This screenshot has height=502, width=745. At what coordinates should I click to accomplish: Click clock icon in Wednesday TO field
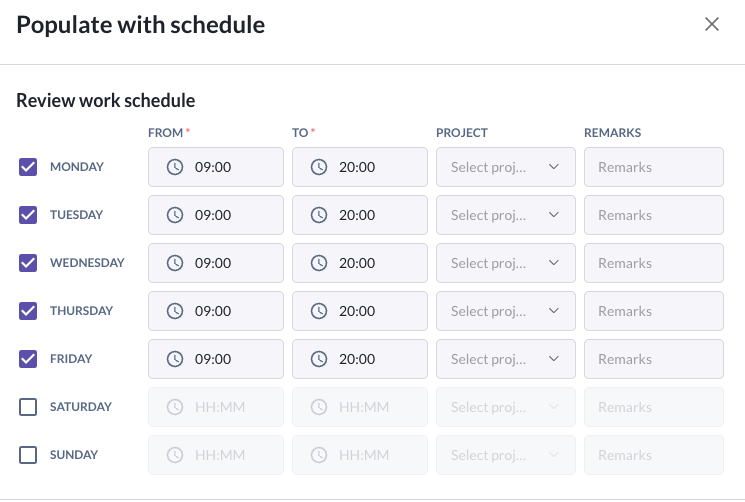click(319, 263)
